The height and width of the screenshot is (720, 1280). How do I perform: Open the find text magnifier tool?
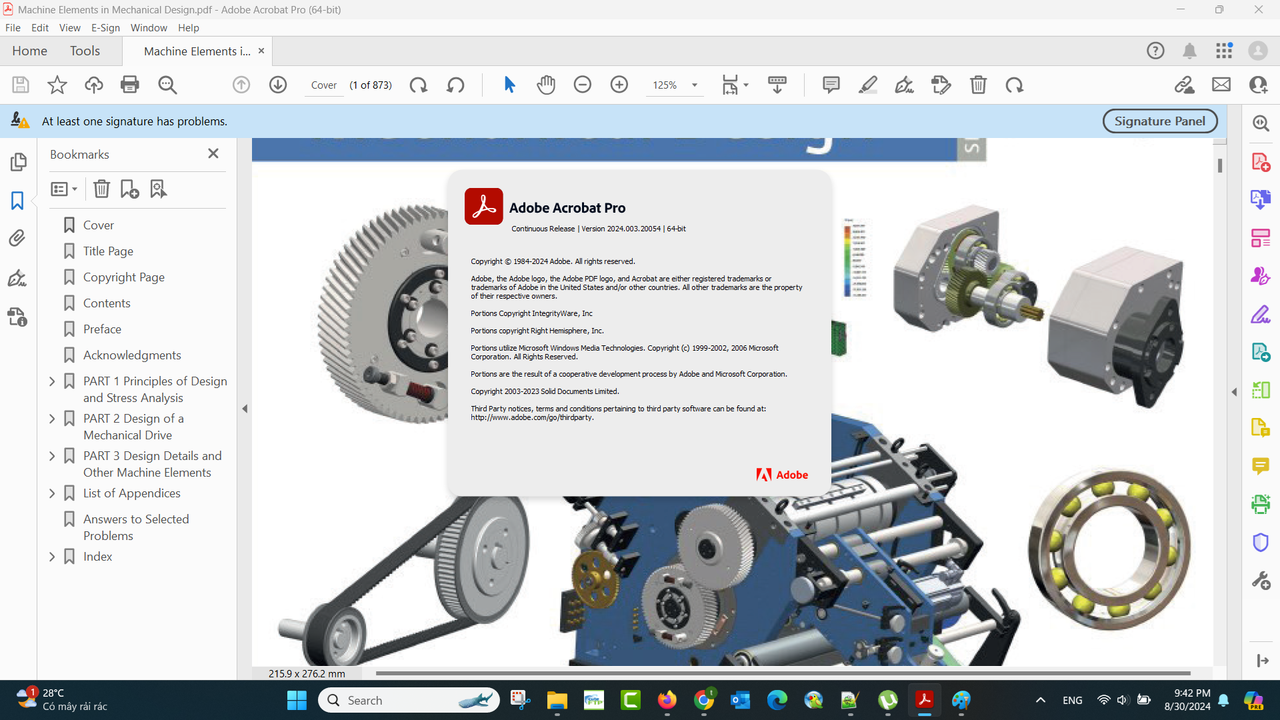(x=167, y=85)
